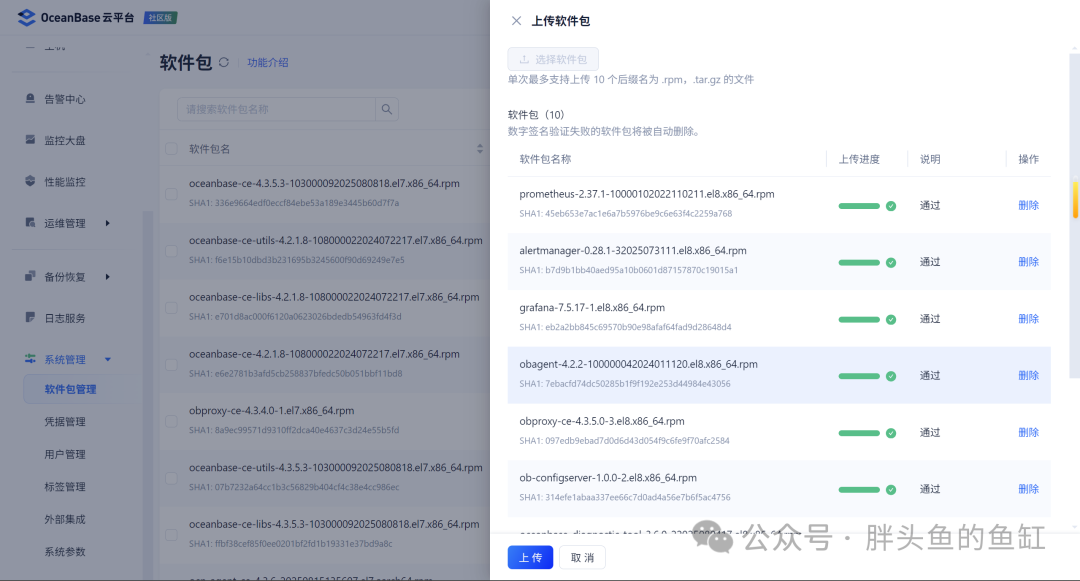The width and height of the screenshot is (1080, 581).
Task: Click the green check icon for alertmanager-0.28.1
Action: coord(891,262)
